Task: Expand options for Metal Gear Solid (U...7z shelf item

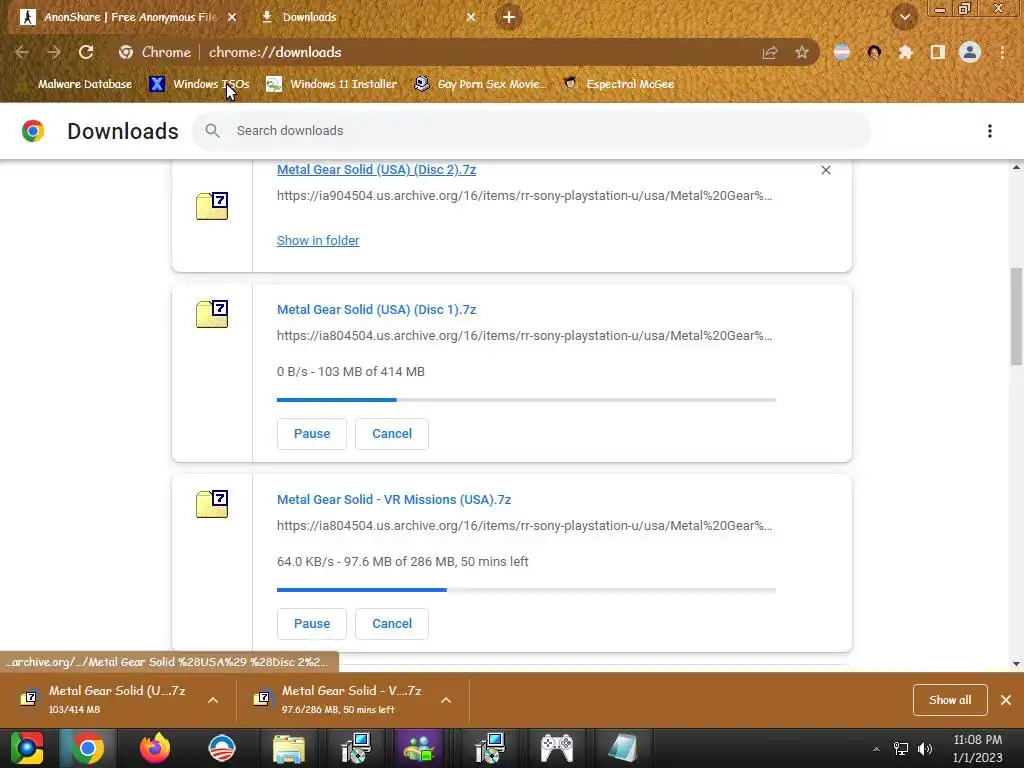Action: coord(213,700)
